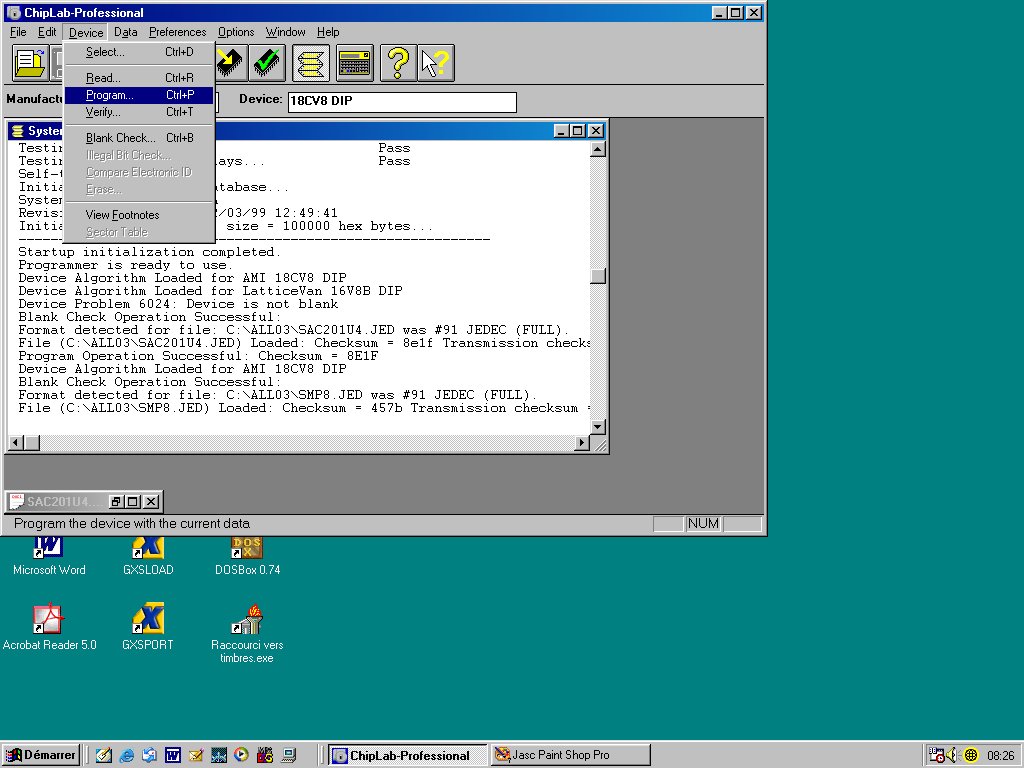Open the Preferences menu

177,32
